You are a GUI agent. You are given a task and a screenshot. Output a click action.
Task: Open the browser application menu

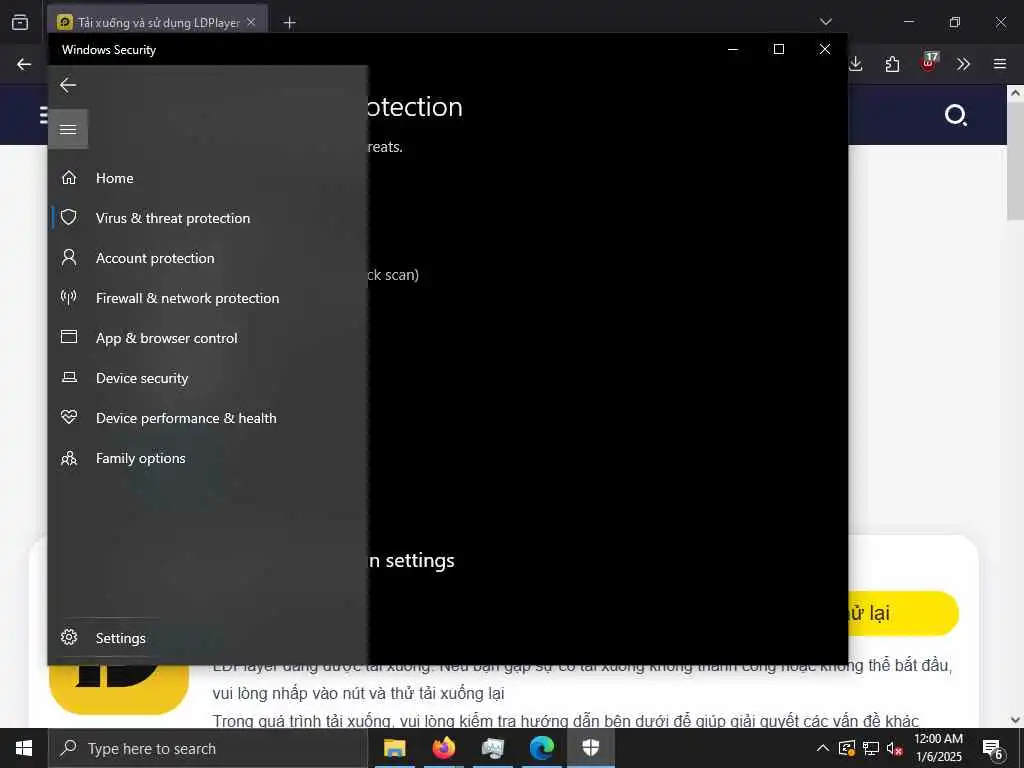point(1000,64)
